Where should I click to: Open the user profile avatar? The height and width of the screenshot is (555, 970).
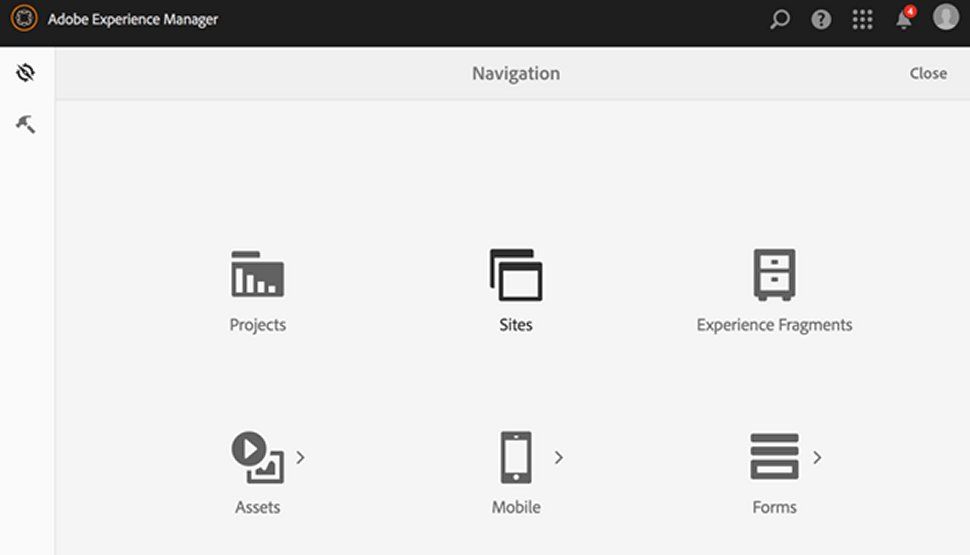coord(945,17)
